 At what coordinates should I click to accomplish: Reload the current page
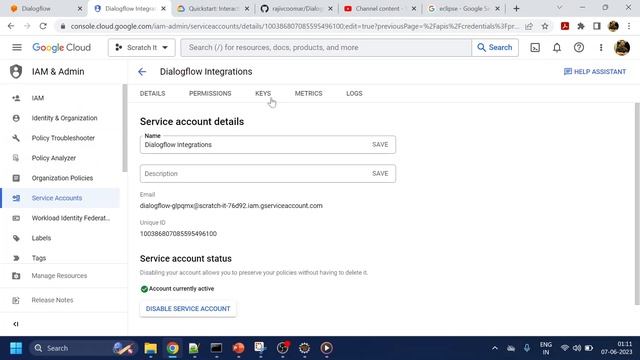coord(43,26)
